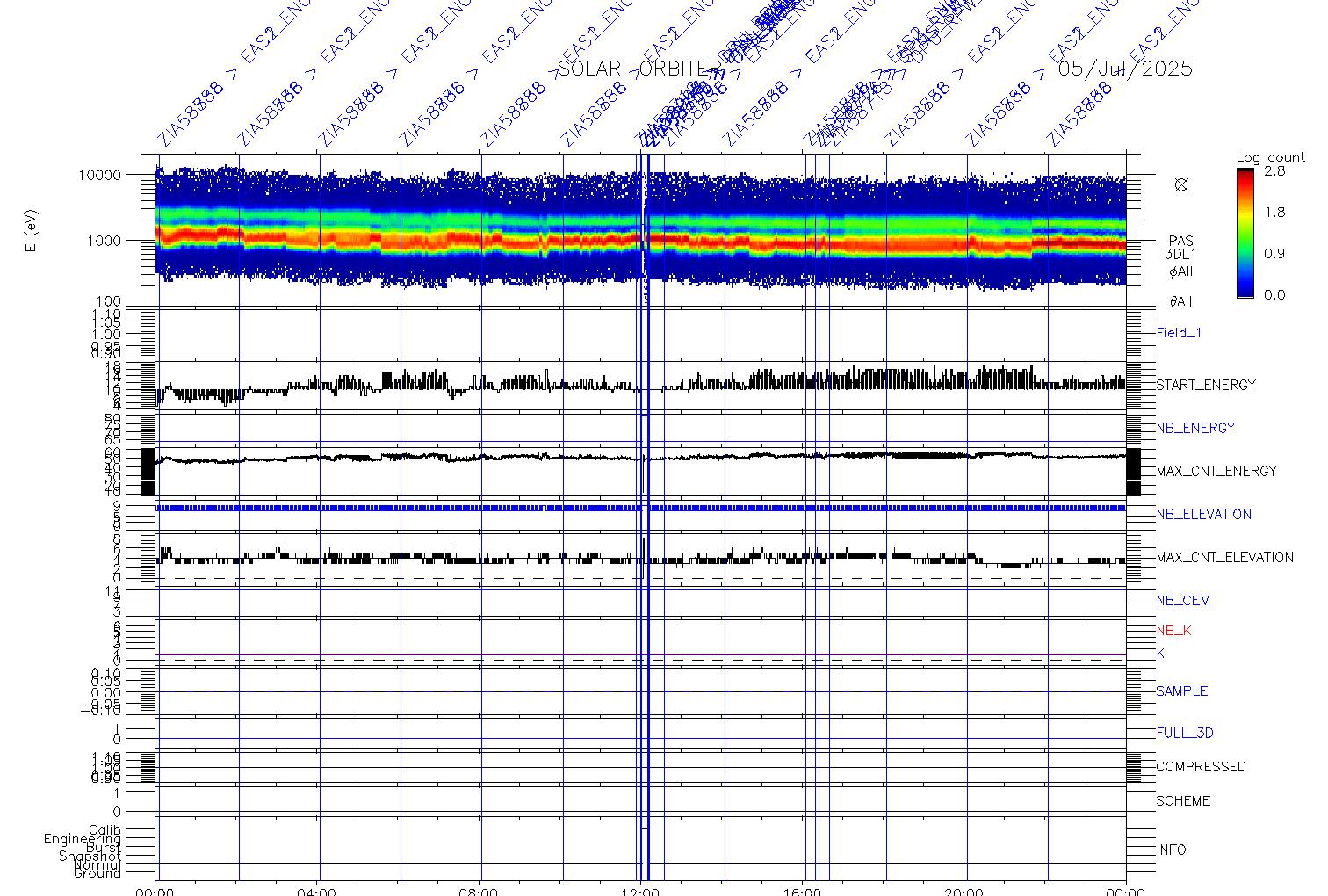Click the INFO panel label
The height and width of the screenshot is (896, 1328).
pyautogui.click(x=1171, y=849)
